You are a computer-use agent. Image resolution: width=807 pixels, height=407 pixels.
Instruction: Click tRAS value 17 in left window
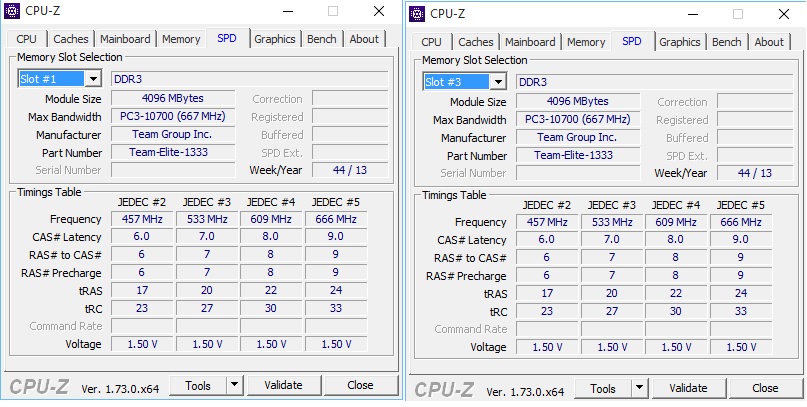(142, 290)
